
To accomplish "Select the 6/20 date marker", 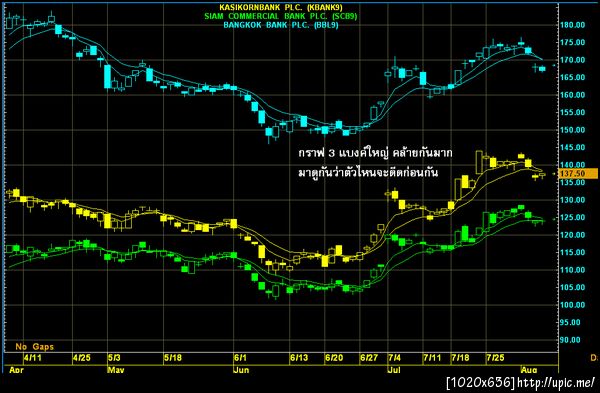I will coord(334,358).
